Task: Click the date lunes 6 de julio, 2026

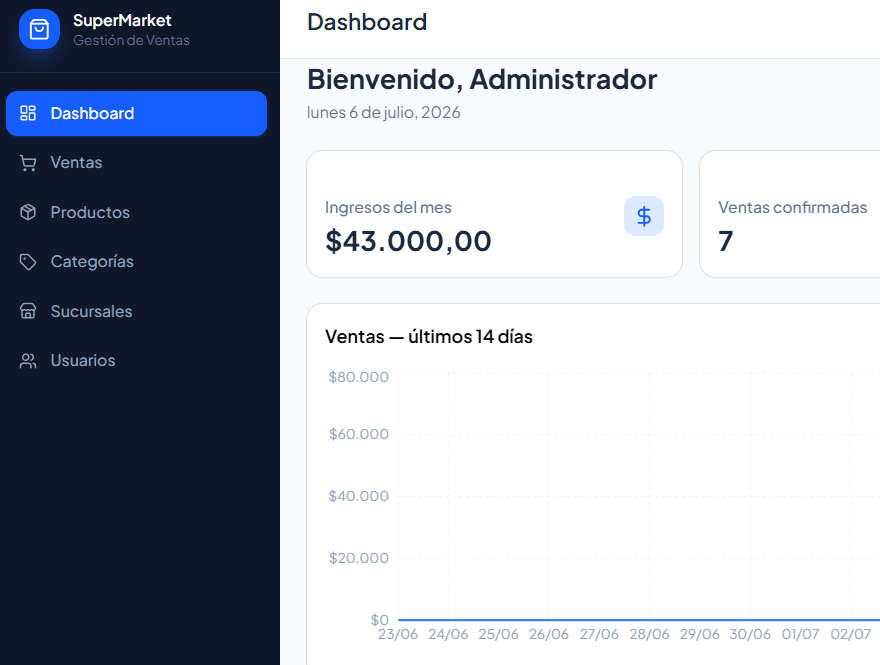Action: pyautogui.click(x=384, y=112)
